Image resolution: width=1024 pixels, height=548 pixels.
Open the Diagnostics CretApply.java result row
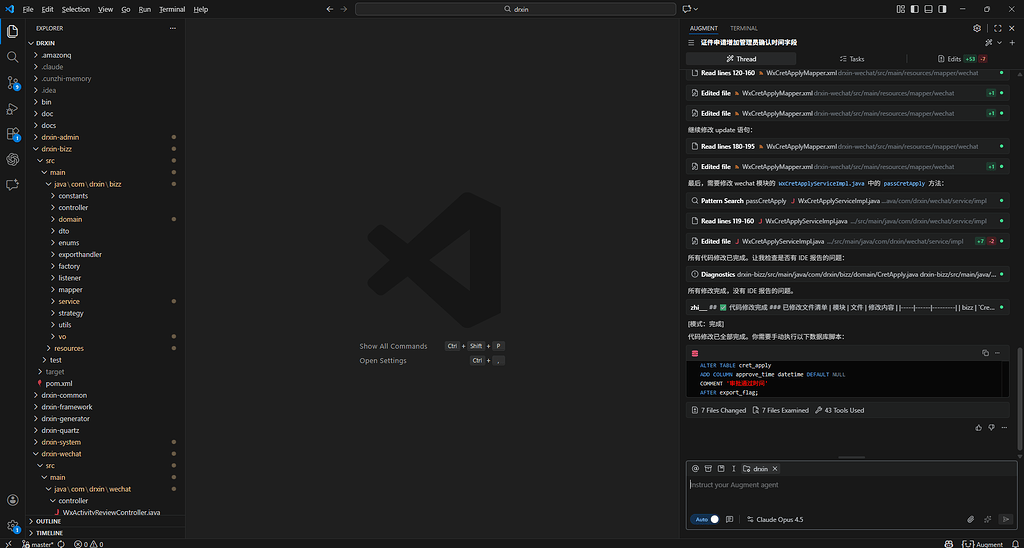848,274
